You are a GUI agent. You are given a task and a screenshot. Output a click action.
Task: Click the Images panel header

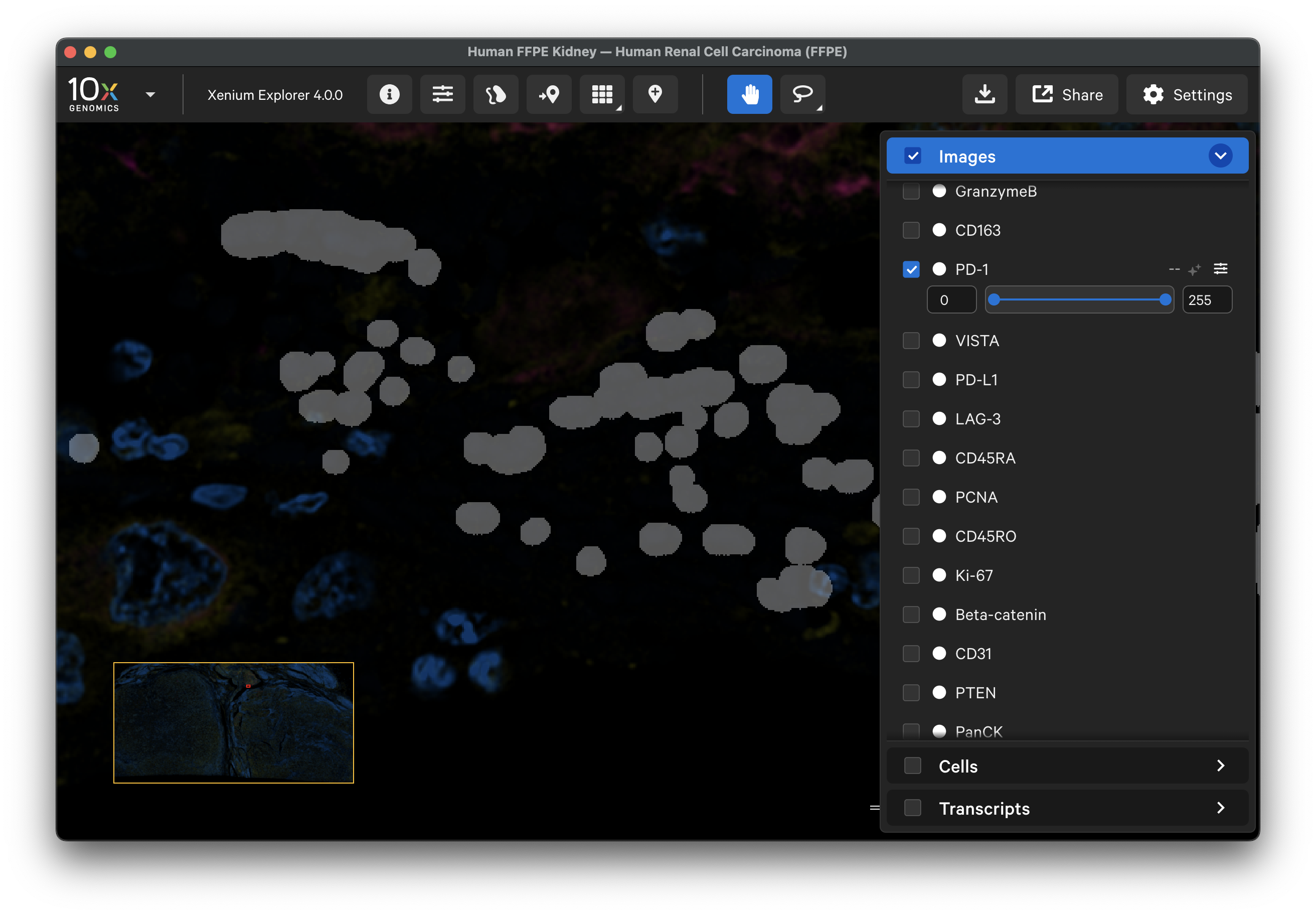pos(1067,156)
